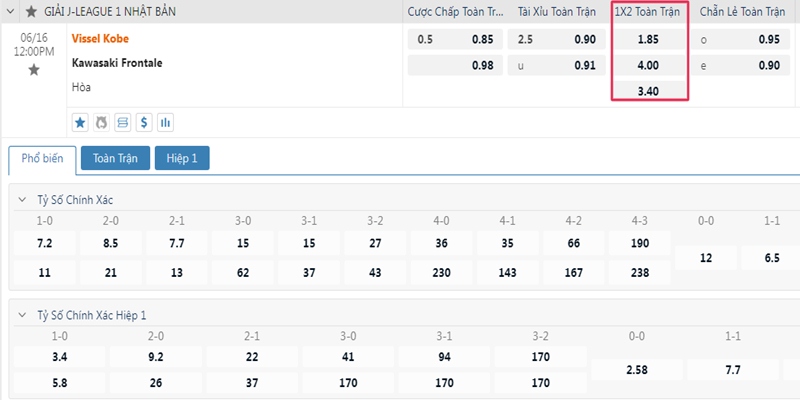Select correct score 1-0 odds 7.2
The height and width of the screenshot is (400, 800).
pos(44,243)
